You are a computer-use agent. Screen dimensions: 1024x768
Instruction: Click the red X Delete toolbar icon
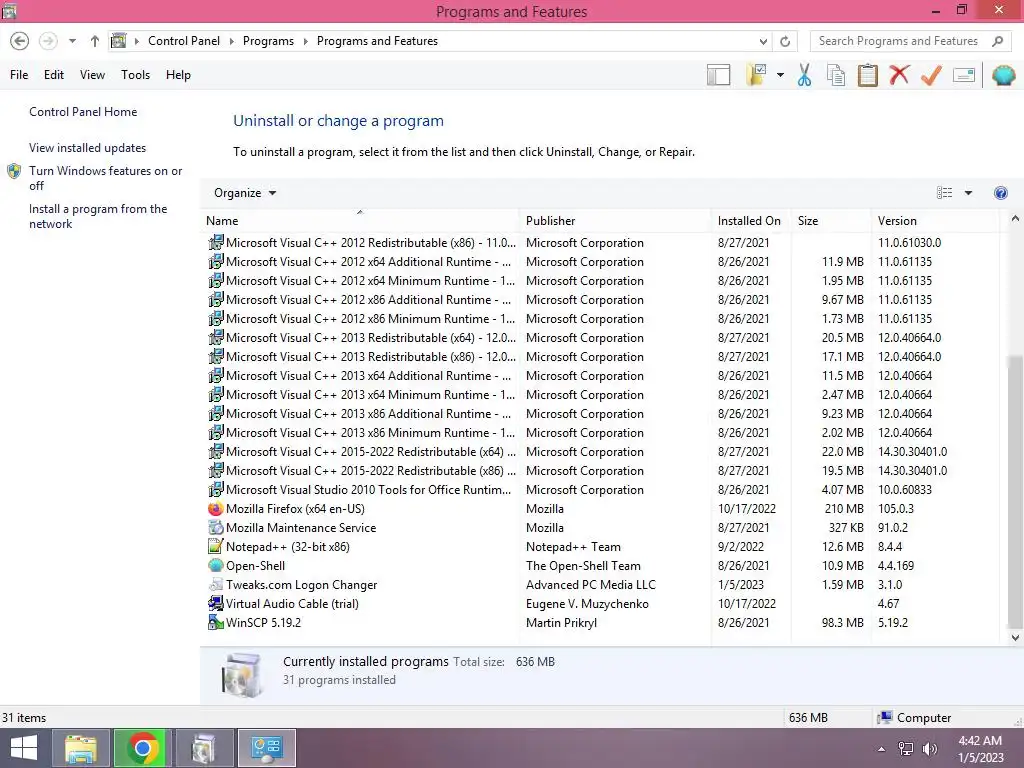click(x=899, y=75)
